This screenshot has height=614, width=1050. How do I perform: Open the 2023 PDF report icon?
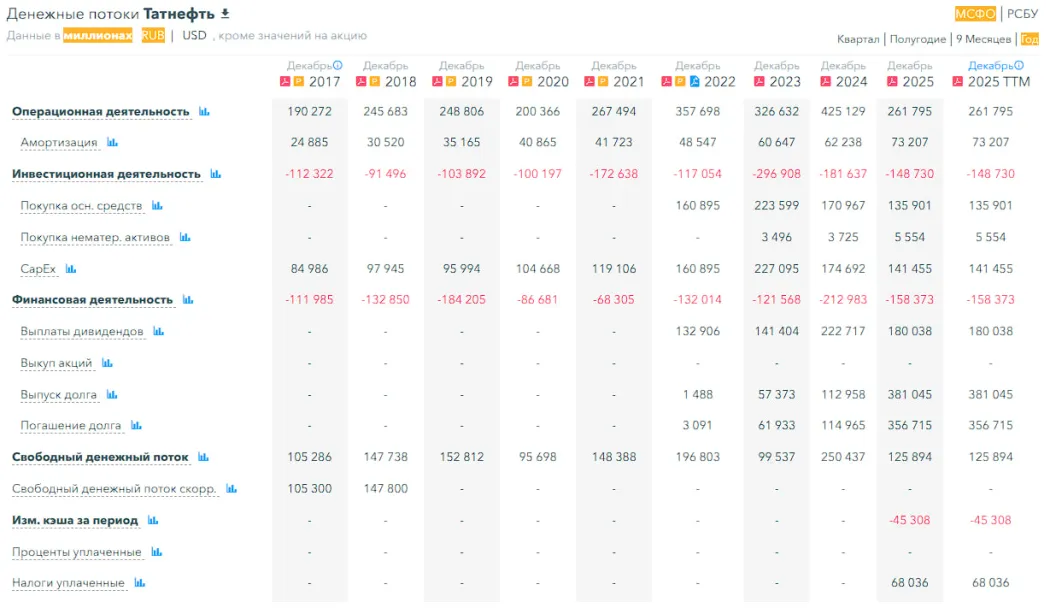pos(759,82)
